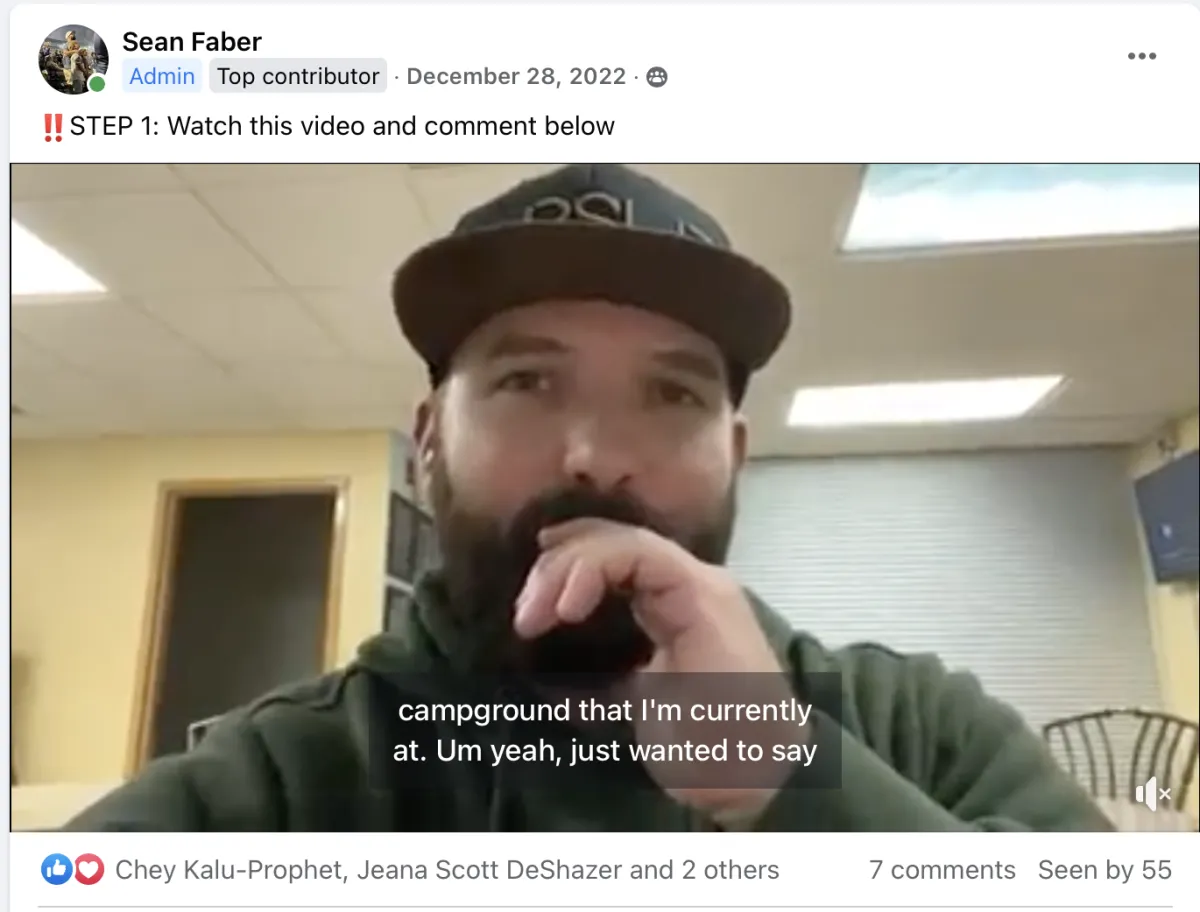This screenshot has width=1200, height=912.
Task: Click the red double exclamation emoji
Action: pos(53,127)
